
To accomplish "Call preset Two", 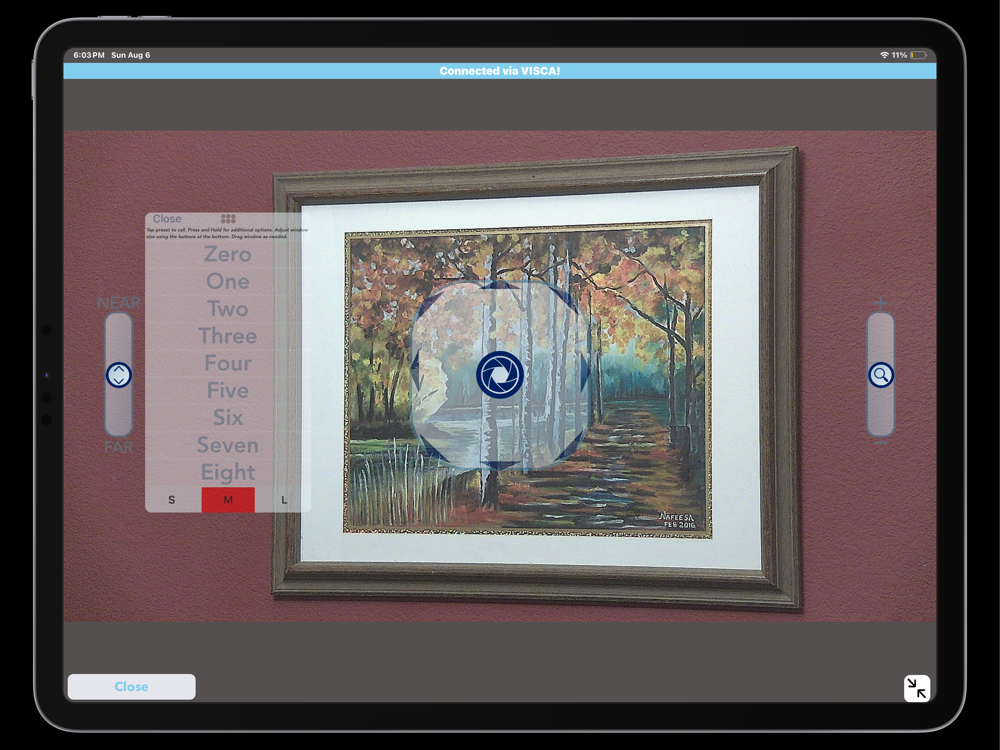I will (228, 309).
